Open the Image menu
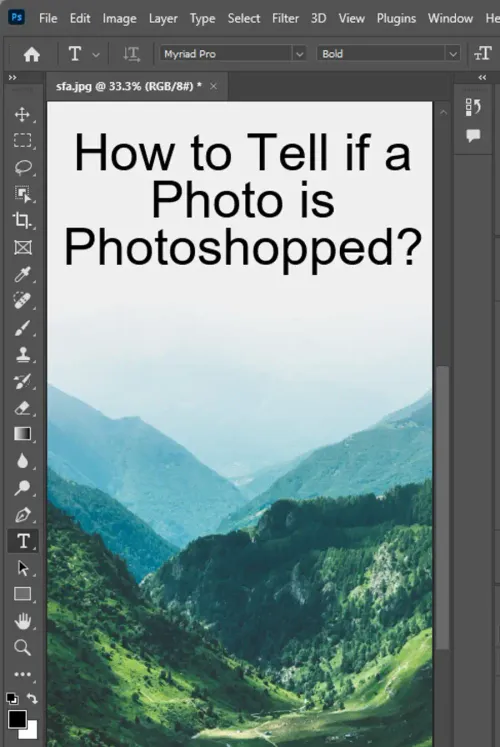 pyautogui.click(x=120, y=19)
